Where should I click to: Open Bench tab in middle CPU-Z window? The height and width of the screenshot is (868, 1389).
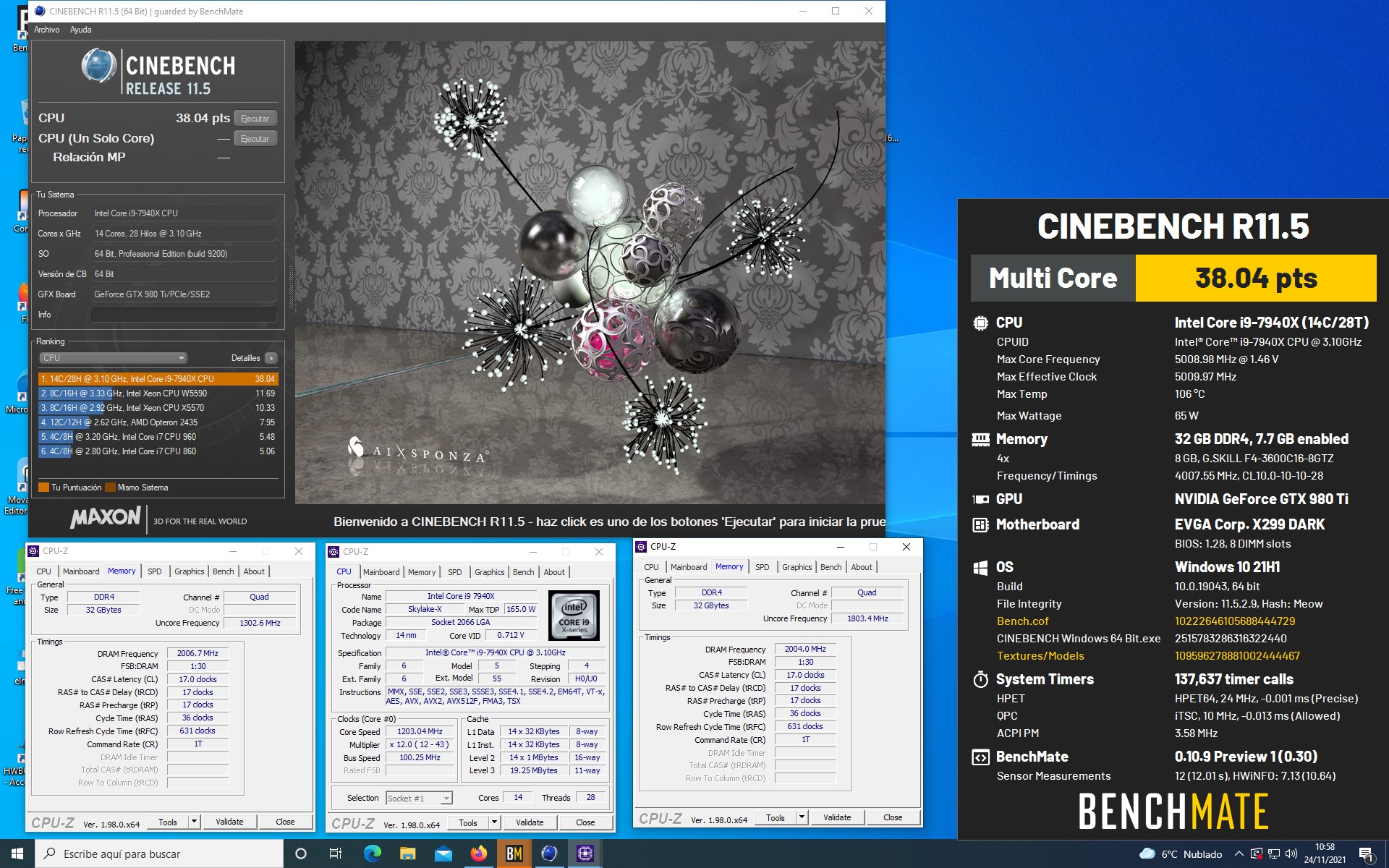pyautogui.click(x=523, y=572)
